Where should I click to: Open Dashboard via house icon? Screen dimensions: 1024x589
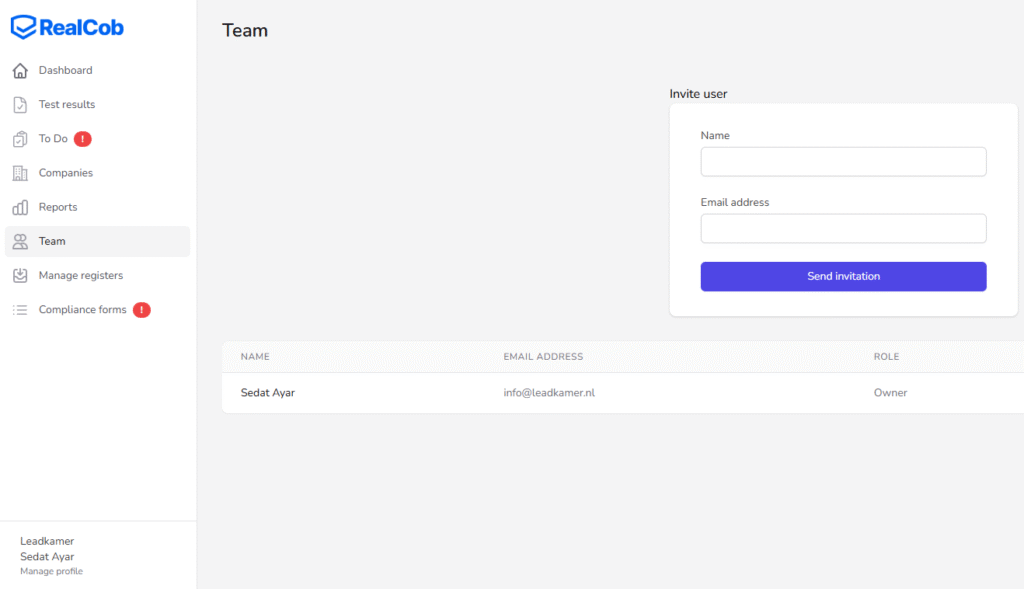[x=20, y=71]
